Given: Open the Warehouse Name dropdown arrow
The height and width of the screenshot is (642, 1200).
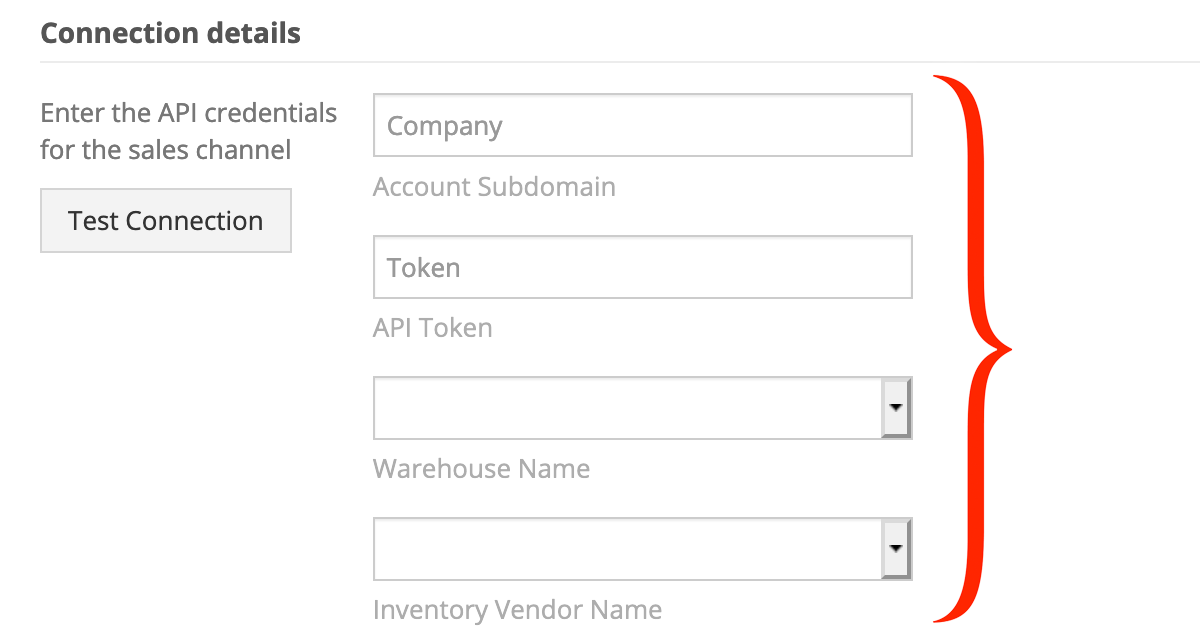Looking at the screenshot, I should pos(896,408).
